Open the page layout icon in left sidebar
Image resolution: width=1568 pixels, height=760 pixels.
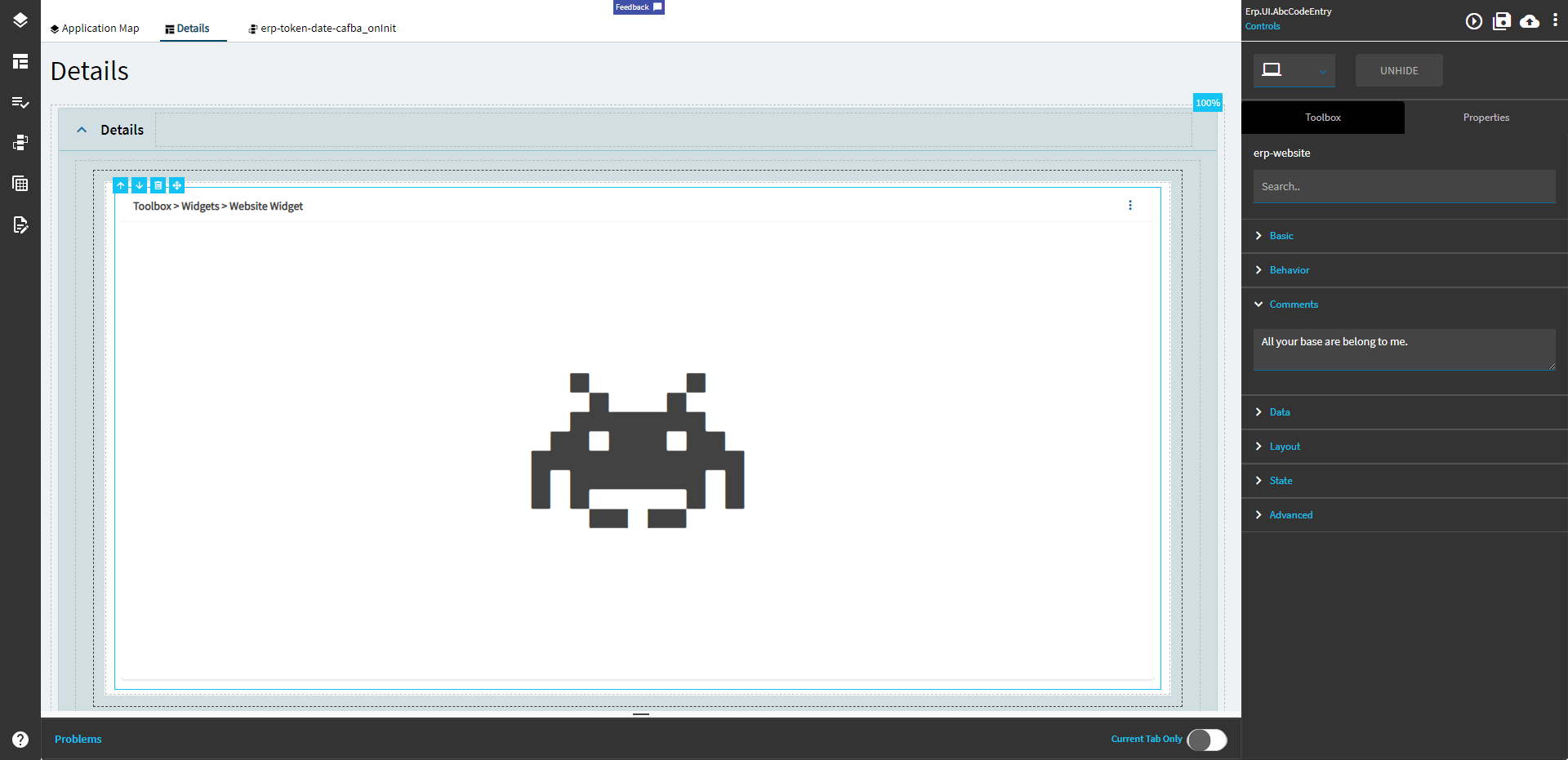pyautogui.click(x=20, y=61)
